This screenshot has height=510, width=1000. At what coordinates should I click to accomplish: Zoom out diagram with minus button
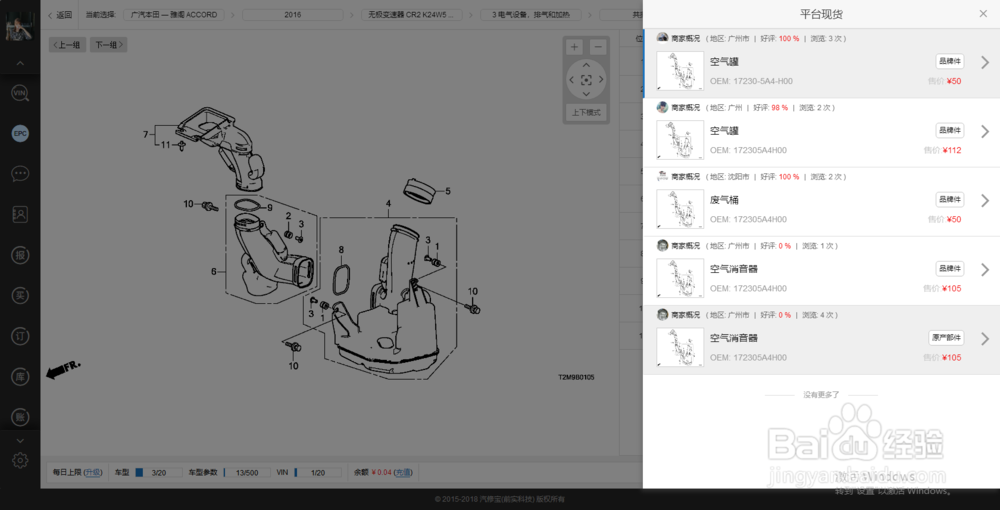(x=598, y=47)
